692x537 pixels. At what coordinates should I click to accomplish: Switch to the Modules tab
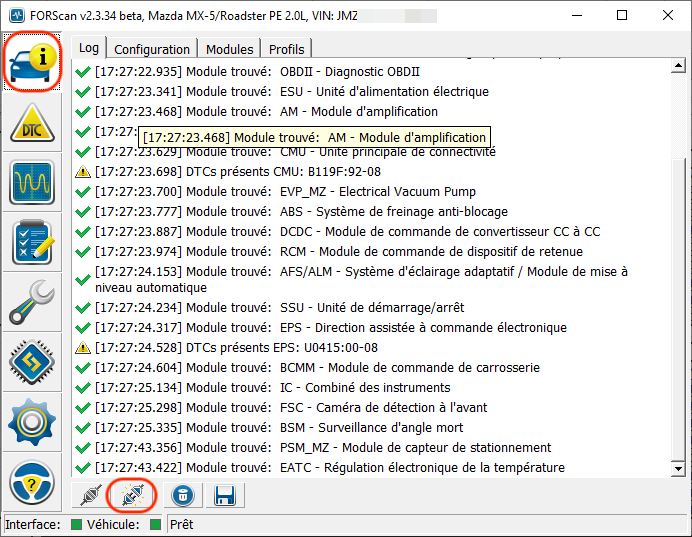[x=229, y=49]
